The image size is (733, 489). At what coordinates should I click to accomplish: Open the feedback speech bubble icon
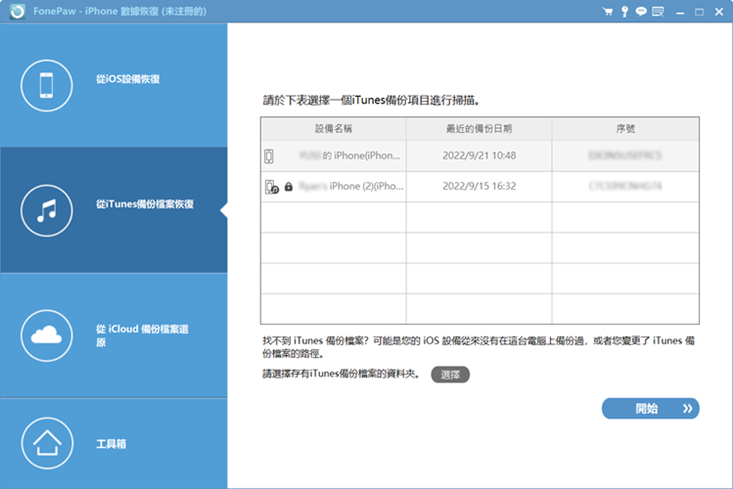click(x=639, y=12)
